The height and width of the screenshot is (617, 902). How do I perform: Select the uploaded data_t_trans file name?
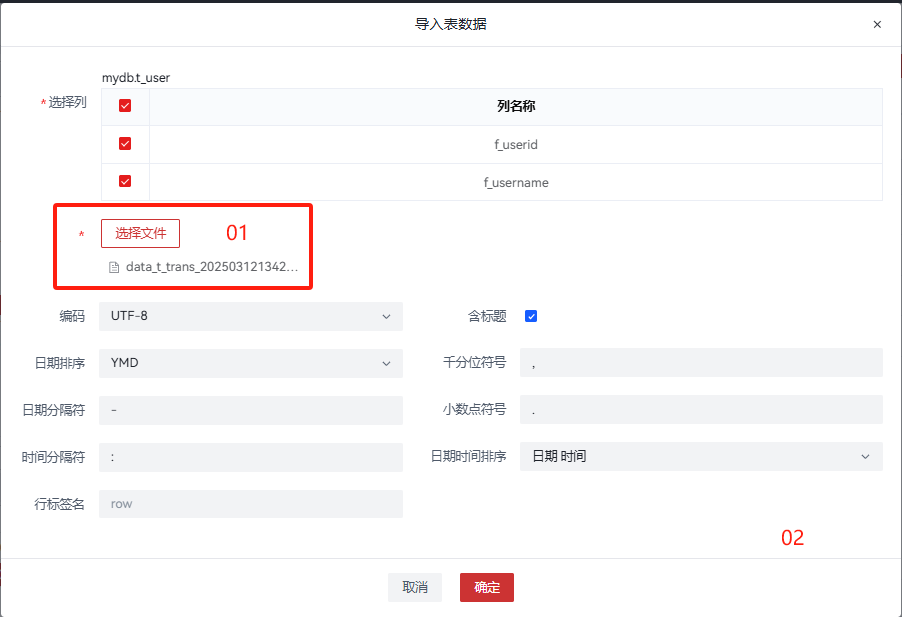pyautogui.click(x=212, y=268)
